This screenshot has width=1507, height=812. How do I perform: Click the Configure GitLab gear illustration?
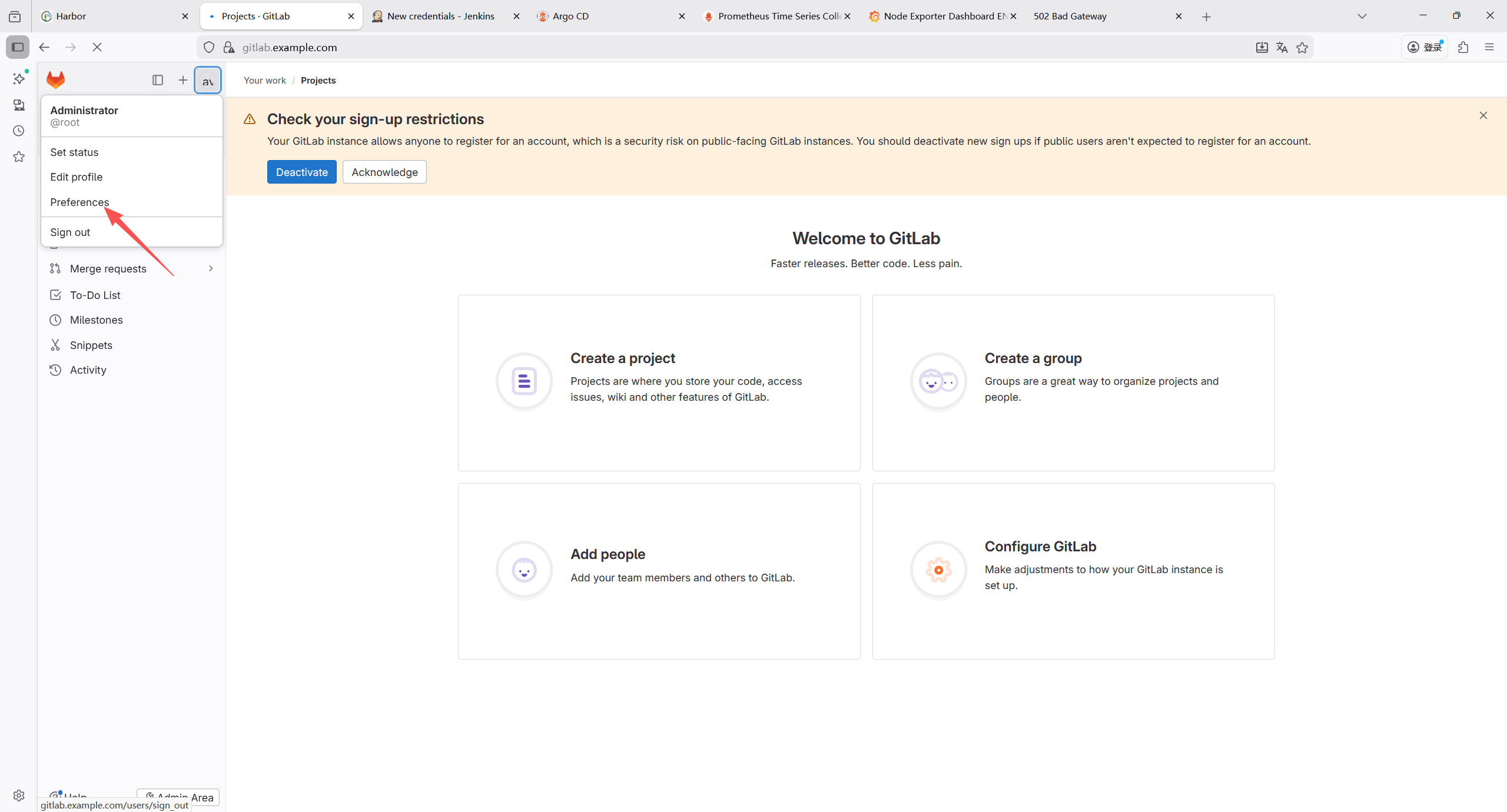click(938, 570)
